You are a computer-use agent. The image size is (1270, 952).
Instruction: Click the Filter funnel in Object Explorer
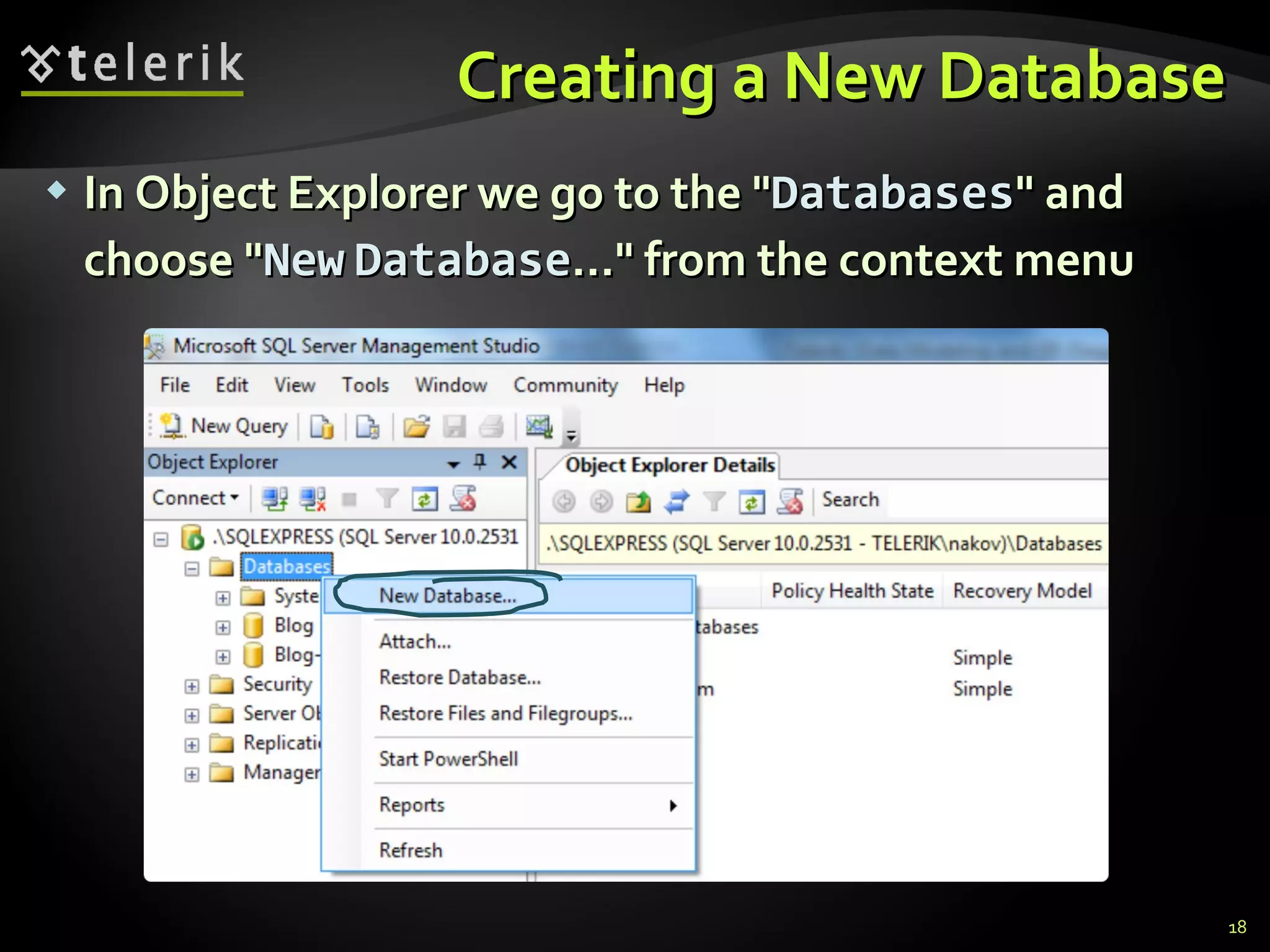[388, 498]
